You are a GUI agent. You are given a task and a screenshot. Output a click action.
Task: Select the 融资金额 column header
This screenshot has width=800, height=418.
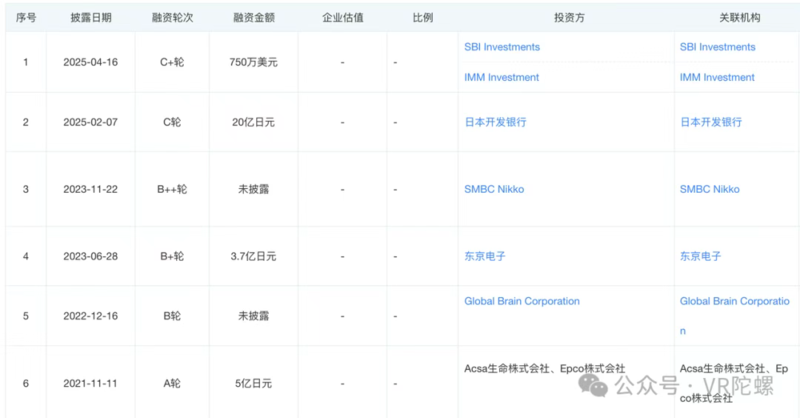(x=252, y=18)
